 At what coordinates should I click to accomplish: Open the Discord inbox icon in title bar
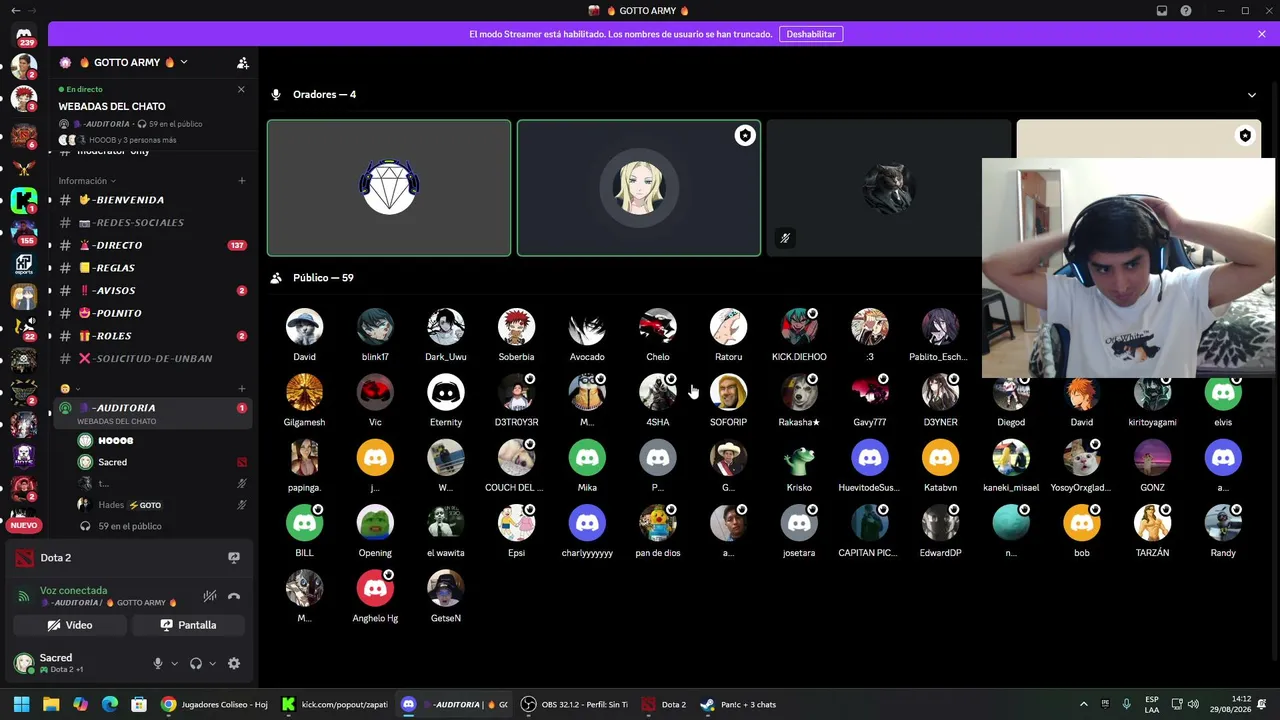1162,11
